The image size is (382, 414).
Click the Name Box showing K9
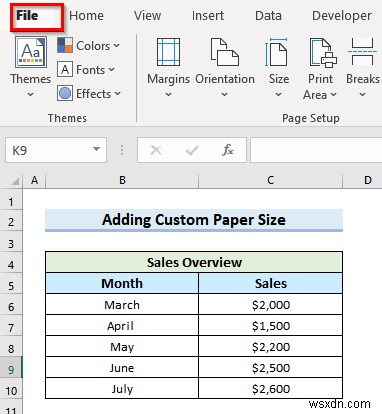47,150
